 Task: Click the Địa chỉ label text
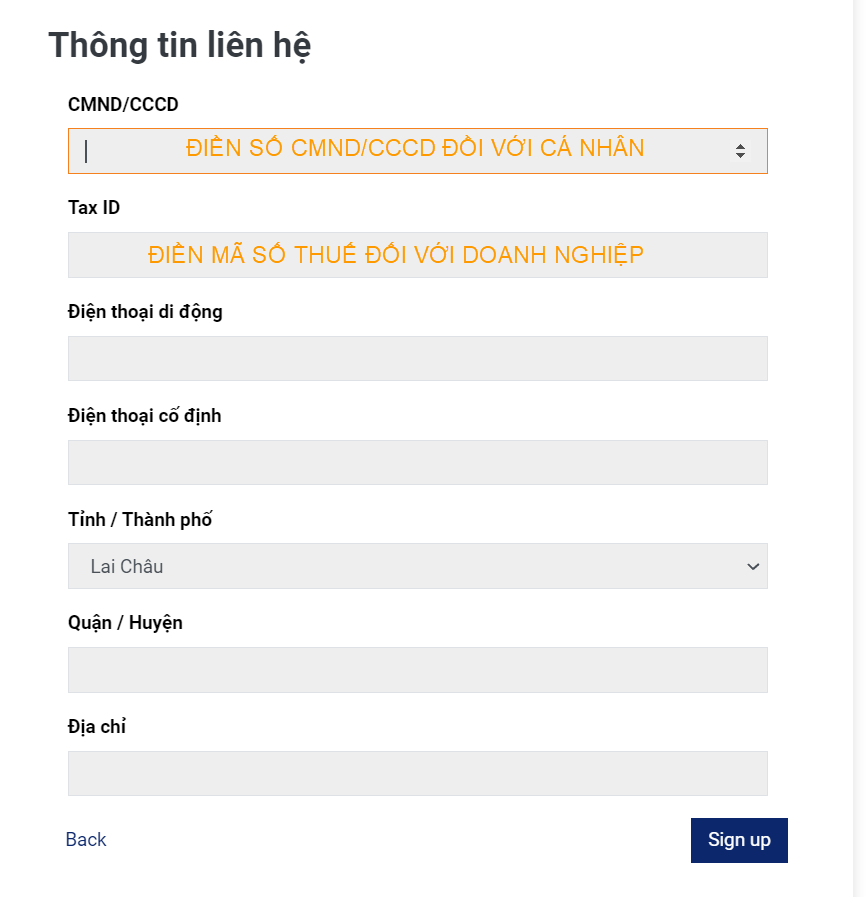(97, 727)
